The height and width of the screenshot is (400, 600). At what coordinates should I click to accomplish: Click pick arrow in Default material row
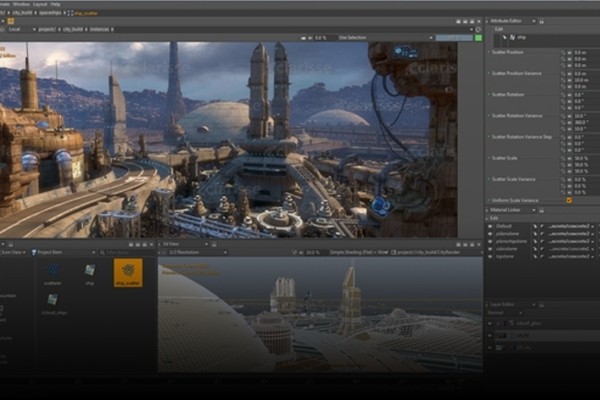(535, 226)
